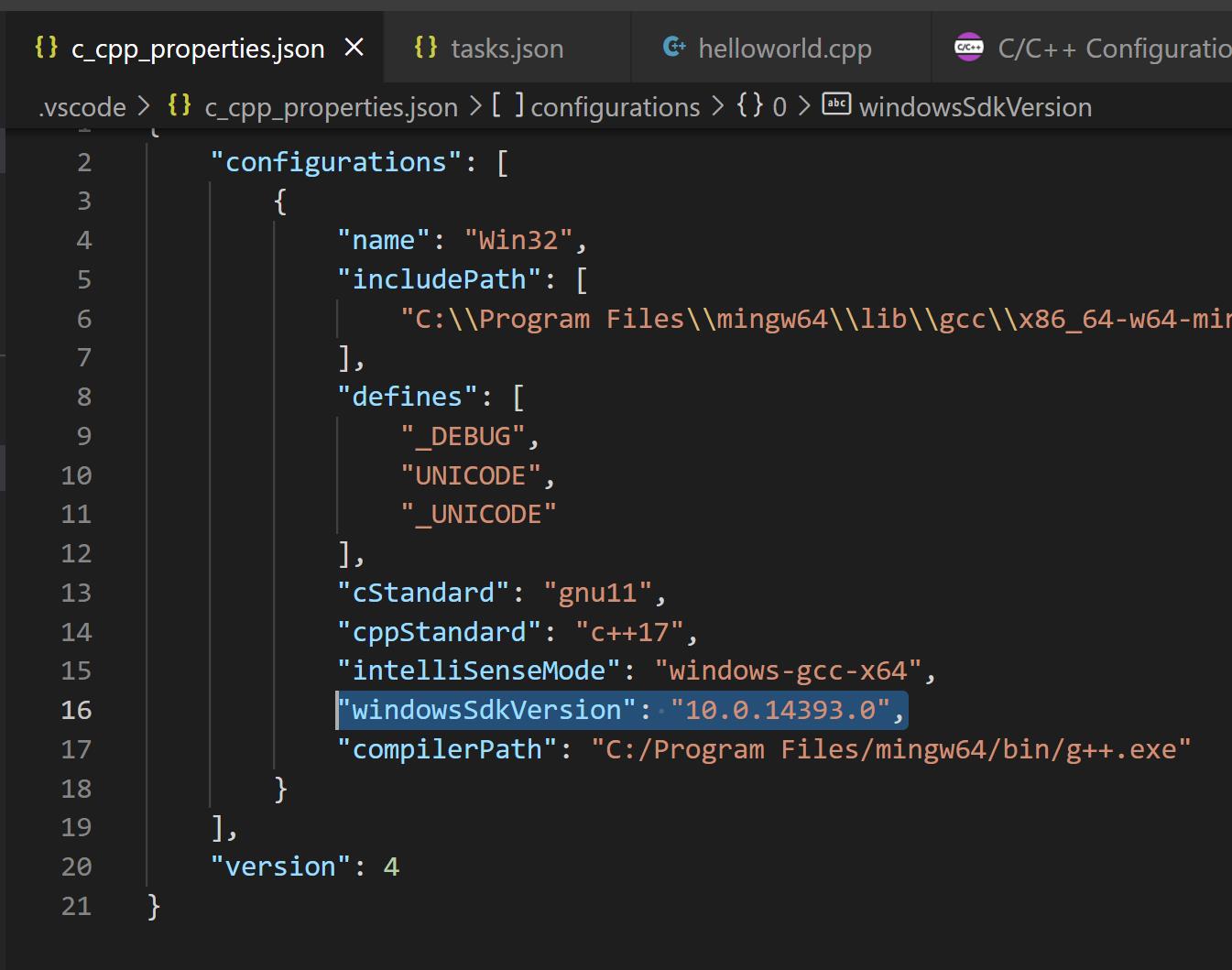Click the "version" key on line 20
The image size is (1232, 970).
coord(280,866)
